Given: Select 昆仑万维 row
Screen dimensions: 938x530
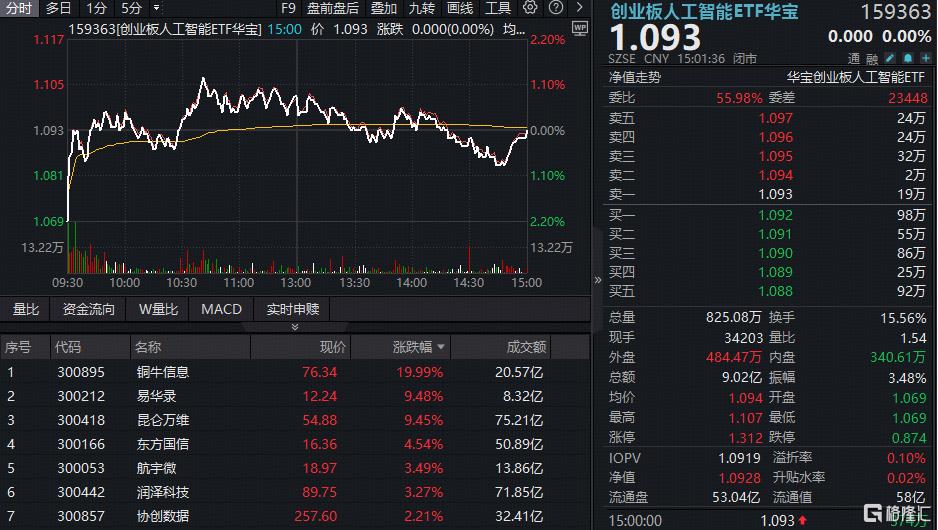Looking at the screenshot, I should click(295, 420).
